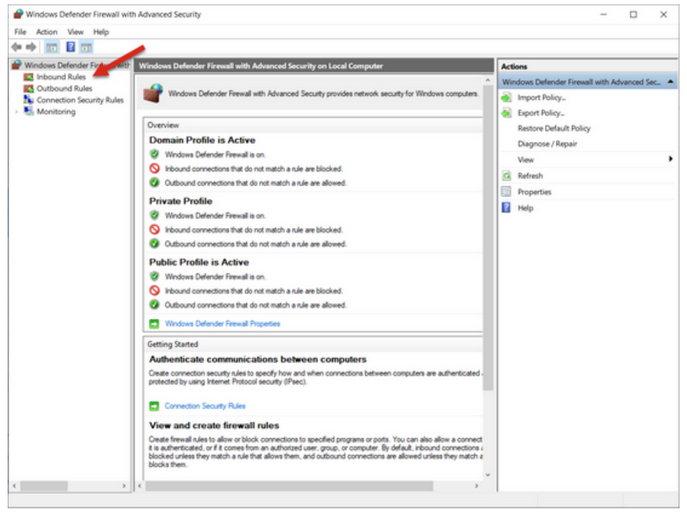Click Public Profile blocked inbound icon
The width and height of the screenshot is (687, 517).
point(154,290)
